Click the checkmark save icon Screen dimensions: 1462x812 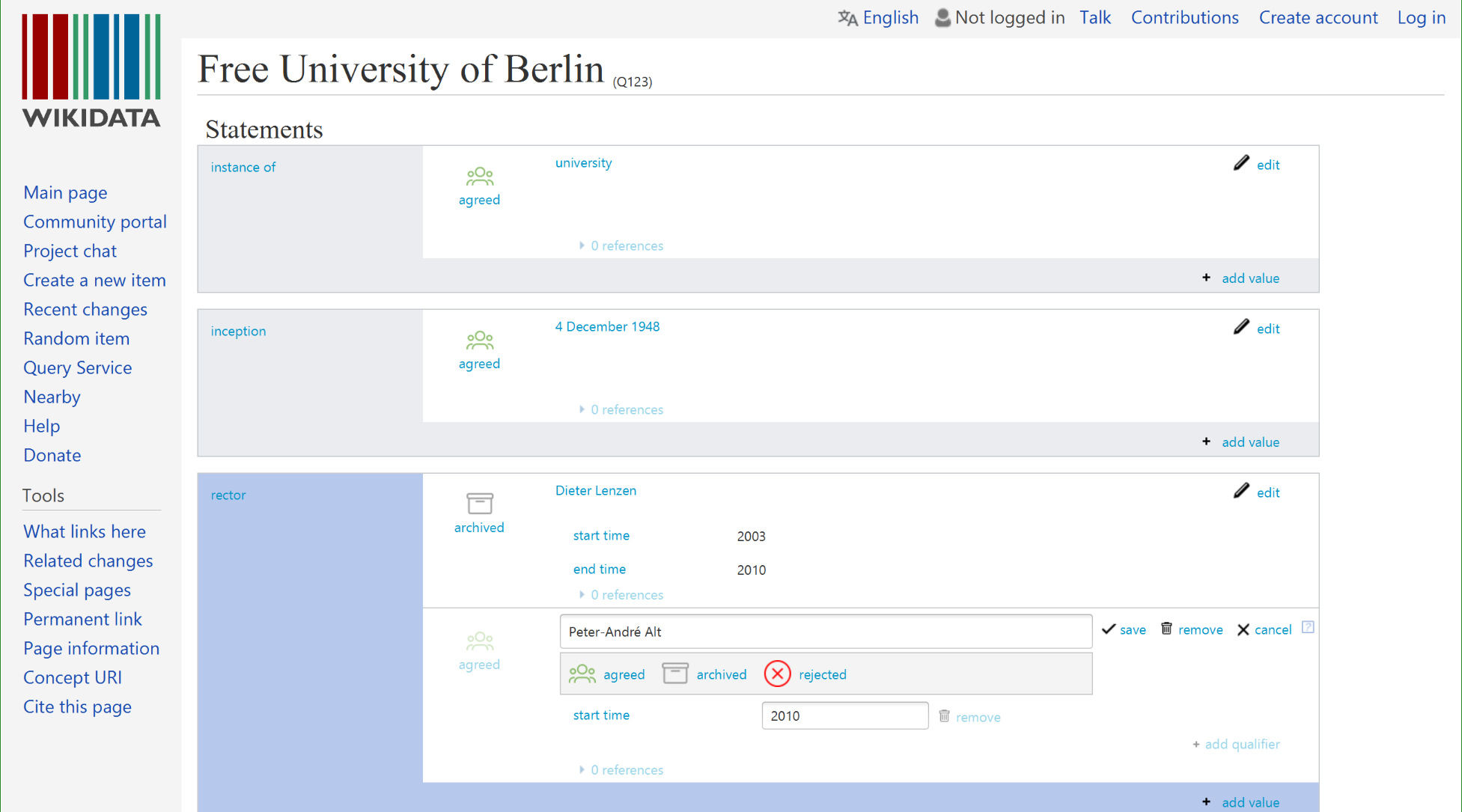1109,629
